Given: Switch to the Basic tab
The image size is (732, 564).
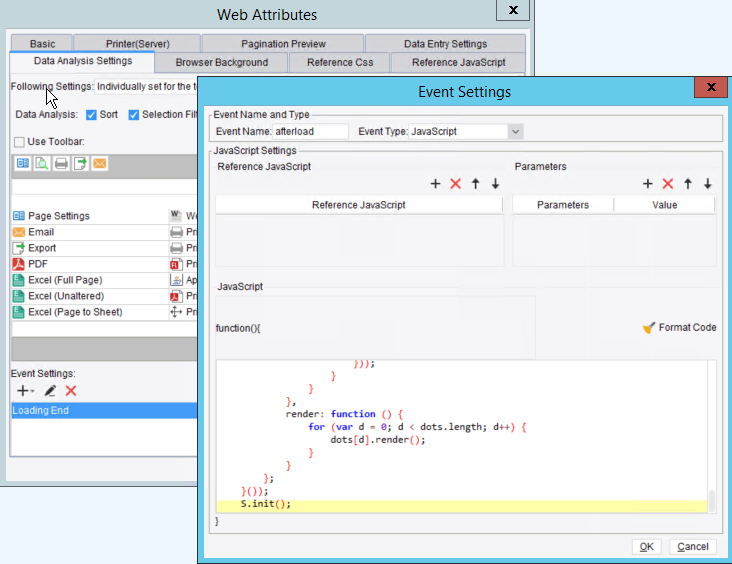Looking at the screenshot, I should (x=42, y=44).
